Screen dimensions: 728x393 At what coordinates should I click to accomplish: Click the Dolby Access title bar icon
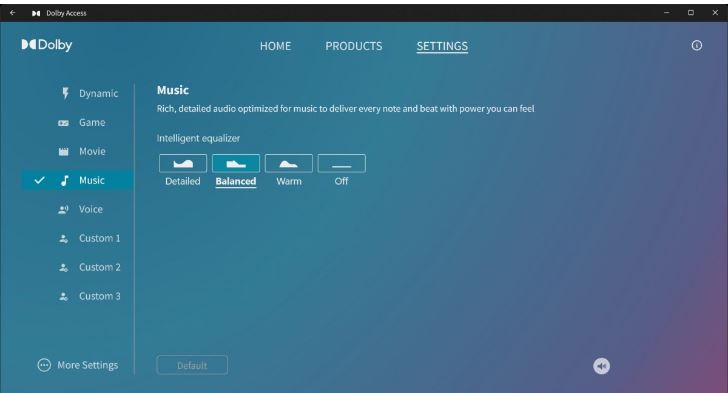(x=36, y=13)
